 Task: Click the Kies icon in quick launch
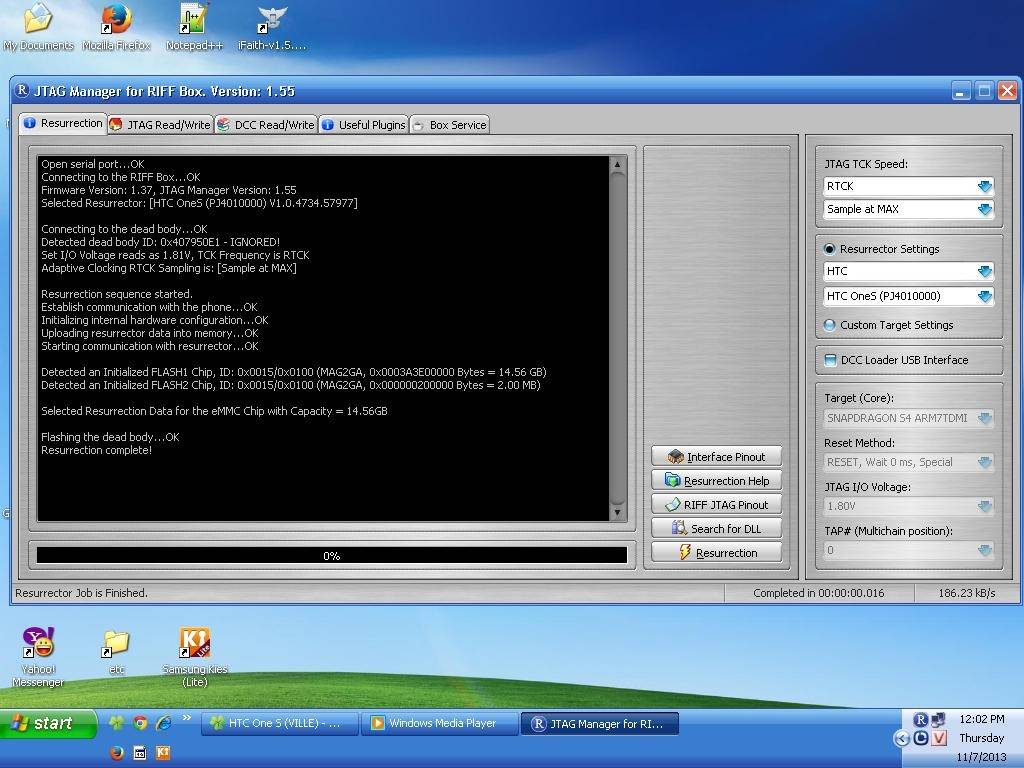tap(163, 753)
